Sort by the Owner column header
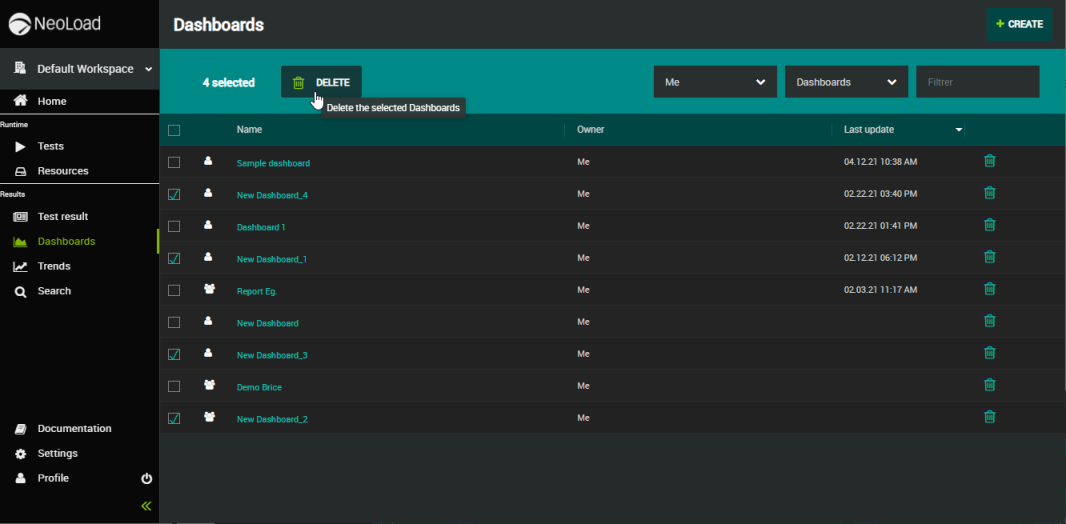 pyautogui.click(x=591, y=129)
